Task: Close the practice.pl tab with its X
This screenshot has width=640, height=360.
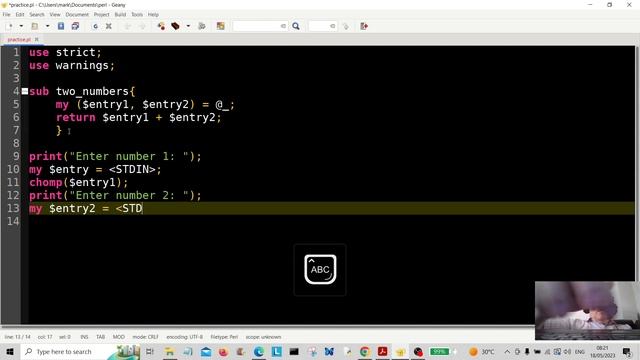Action: pos(37,39)
